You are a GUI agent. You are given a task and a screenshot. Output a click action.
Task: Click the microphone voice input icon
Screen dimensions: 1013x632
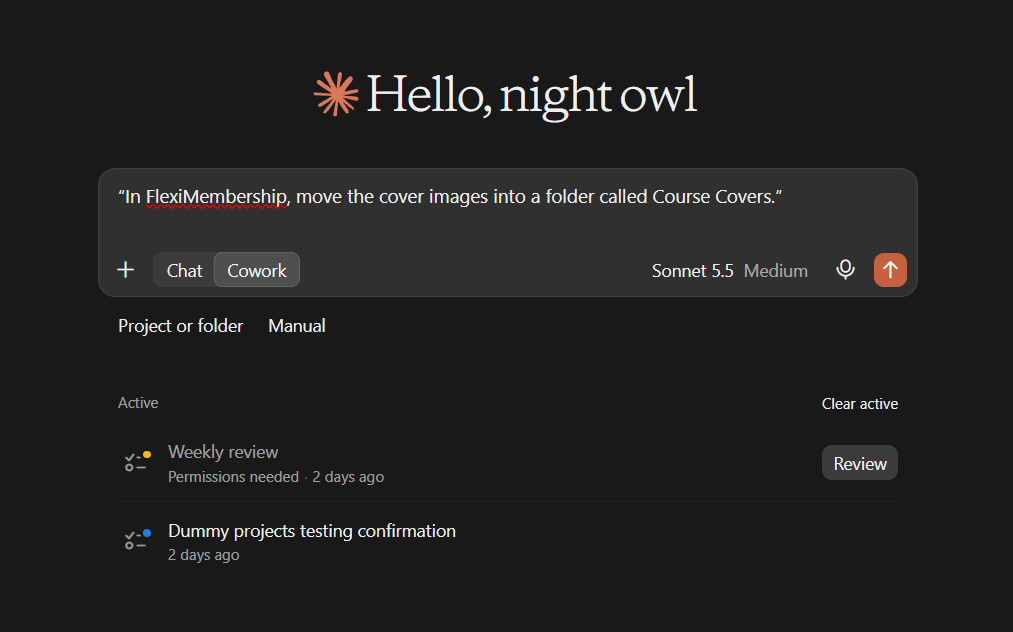(x=845, y=269)
